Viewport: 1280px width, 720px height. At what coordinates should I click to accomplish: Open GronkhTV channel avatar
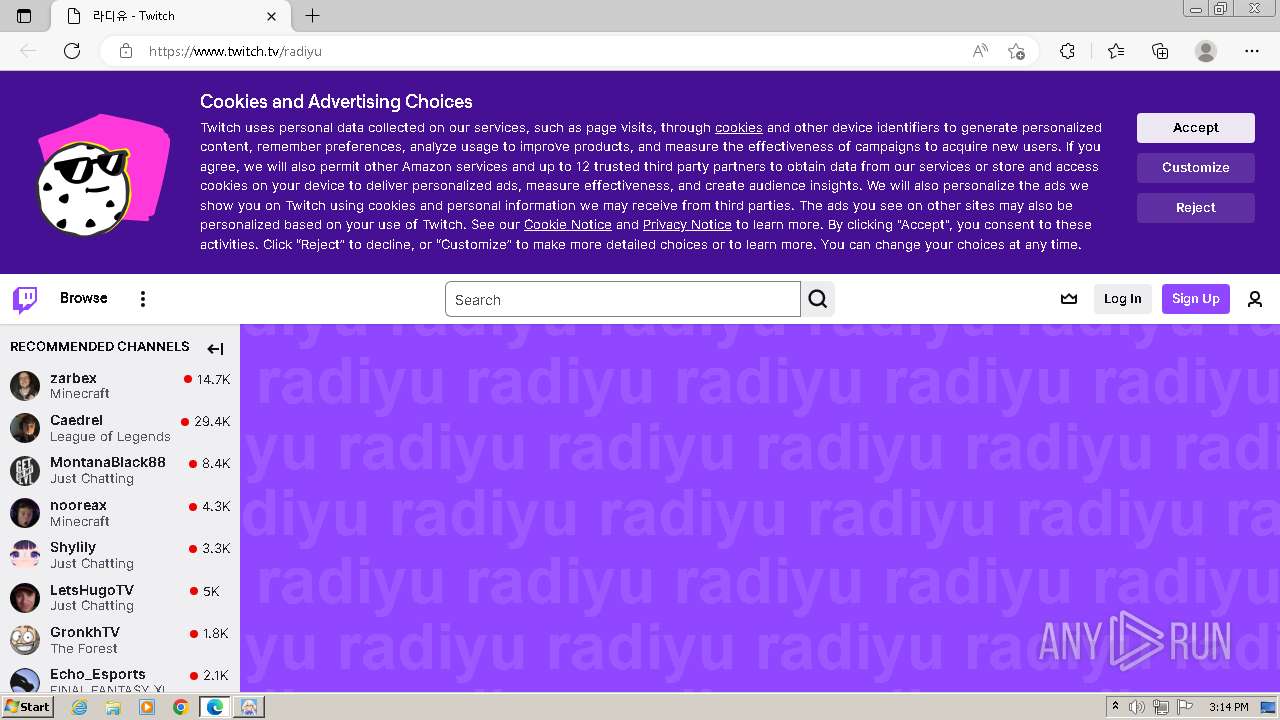25,640
